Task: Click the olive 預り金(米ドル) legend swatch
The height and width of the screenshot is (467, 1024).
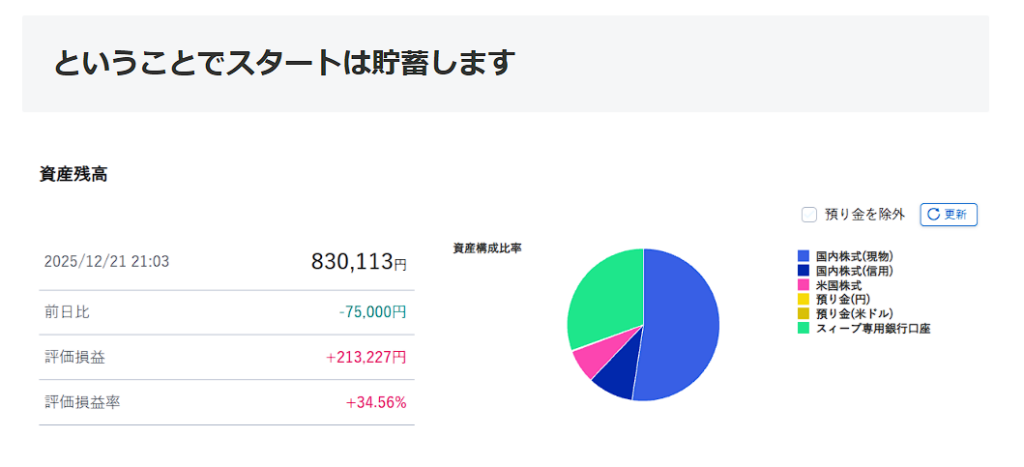Action: [x=803, y=313]
